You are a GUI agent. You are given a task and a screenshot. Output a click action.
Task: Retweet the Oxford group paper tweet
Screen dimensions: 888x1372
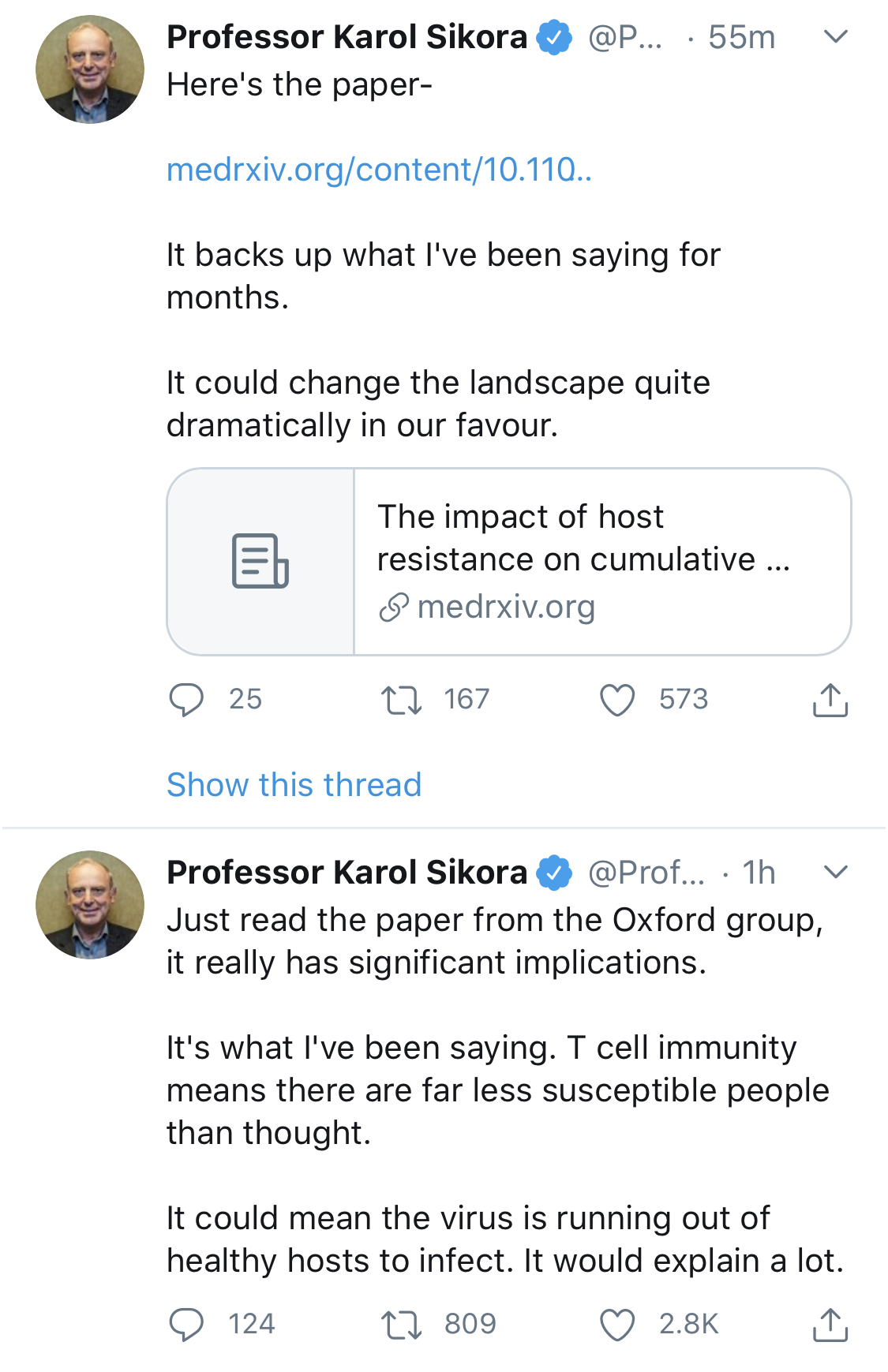401,1325
